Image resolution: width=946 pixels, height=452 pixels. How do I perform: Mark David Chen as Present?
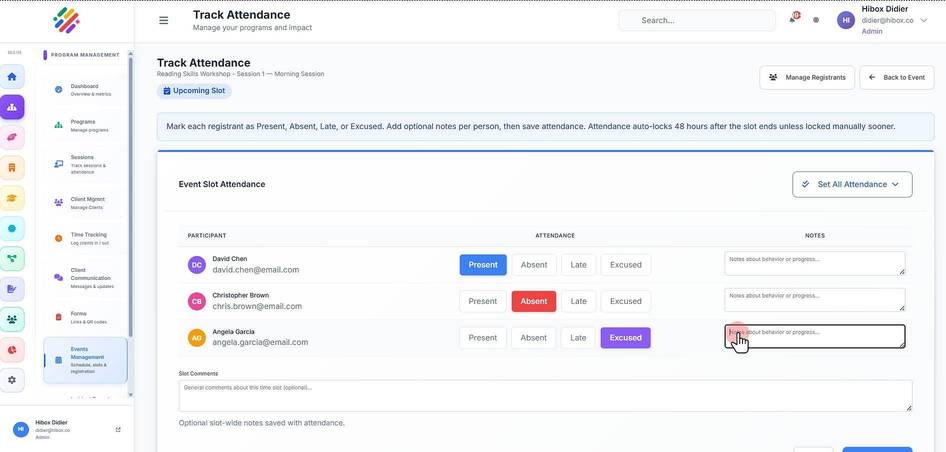[x=483, y=265]
